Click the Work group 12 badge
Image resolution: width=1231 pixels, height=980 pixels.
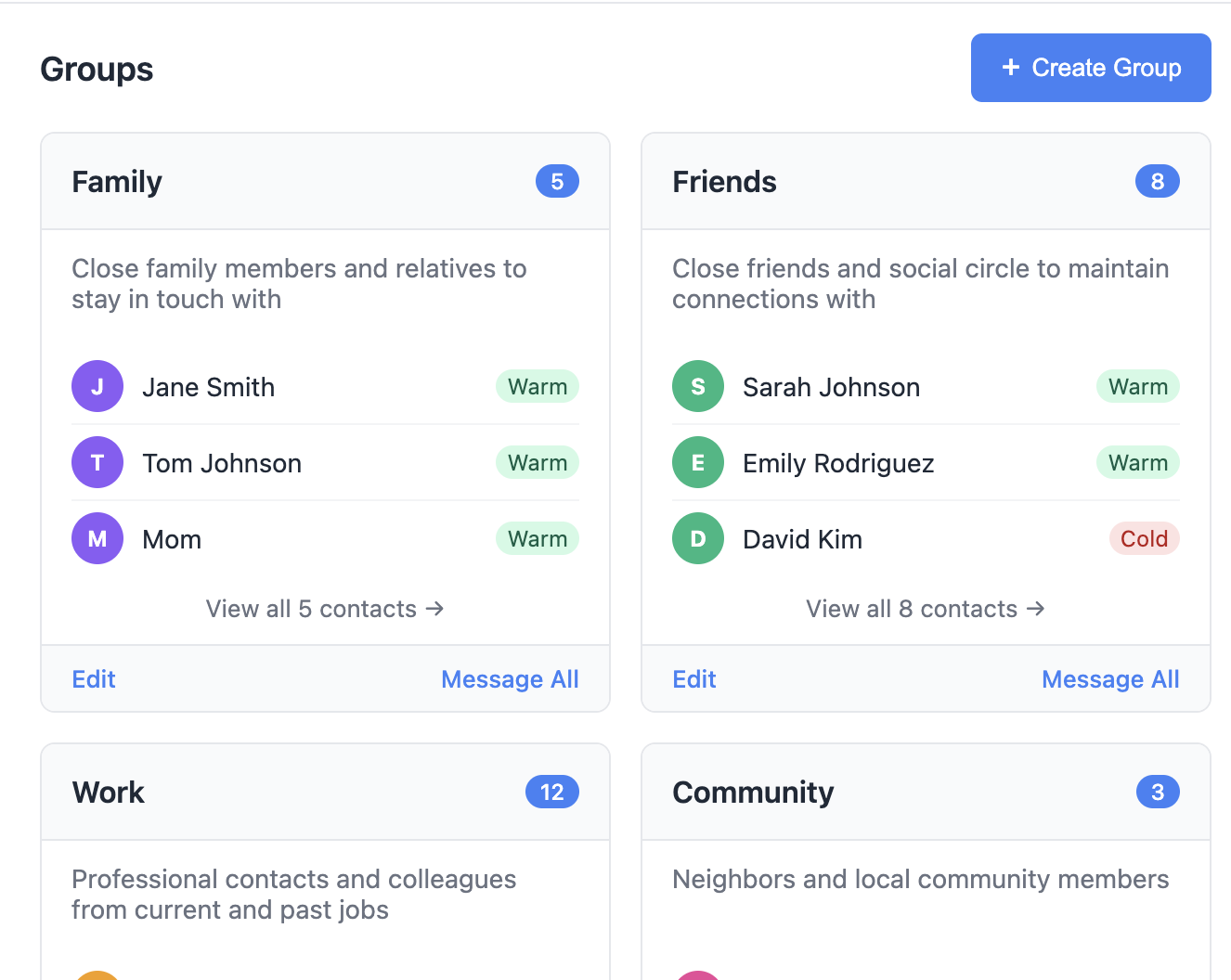(x=552, y=792)
